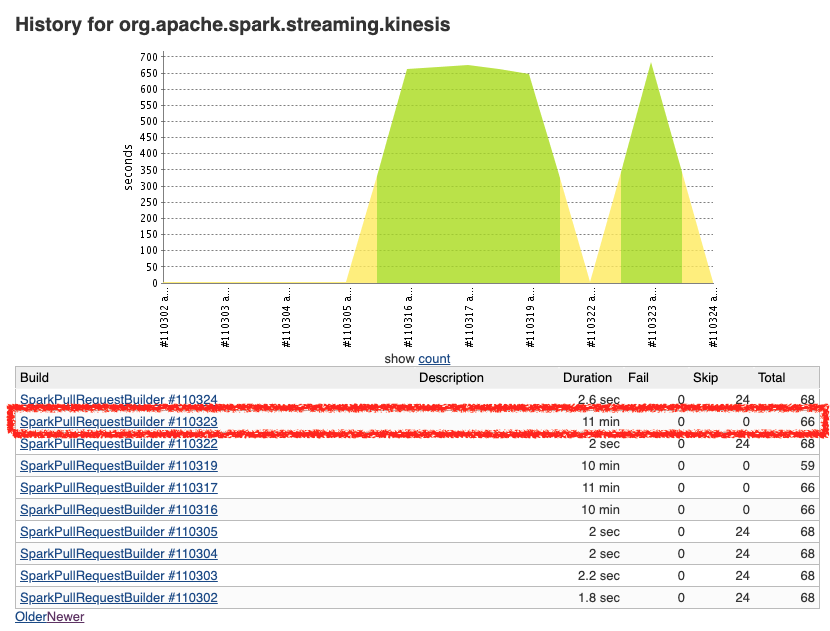Click the chart x-axis label #110324

pyautogui.click(x=714, y=318)
